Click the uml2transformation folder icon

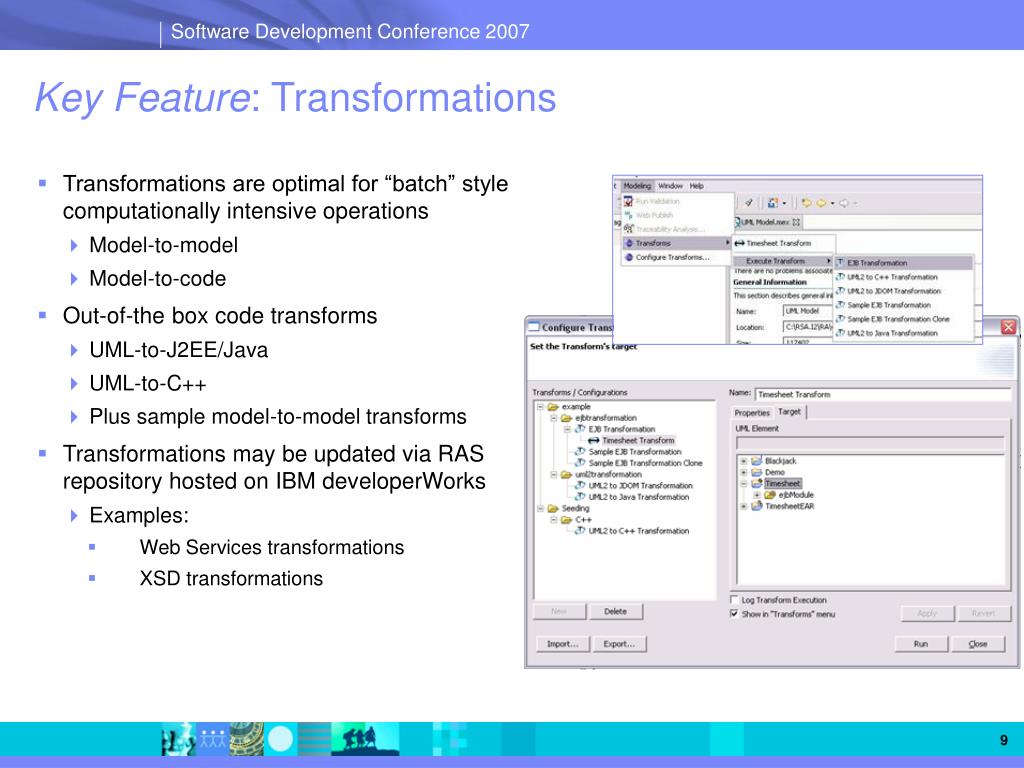566,475
